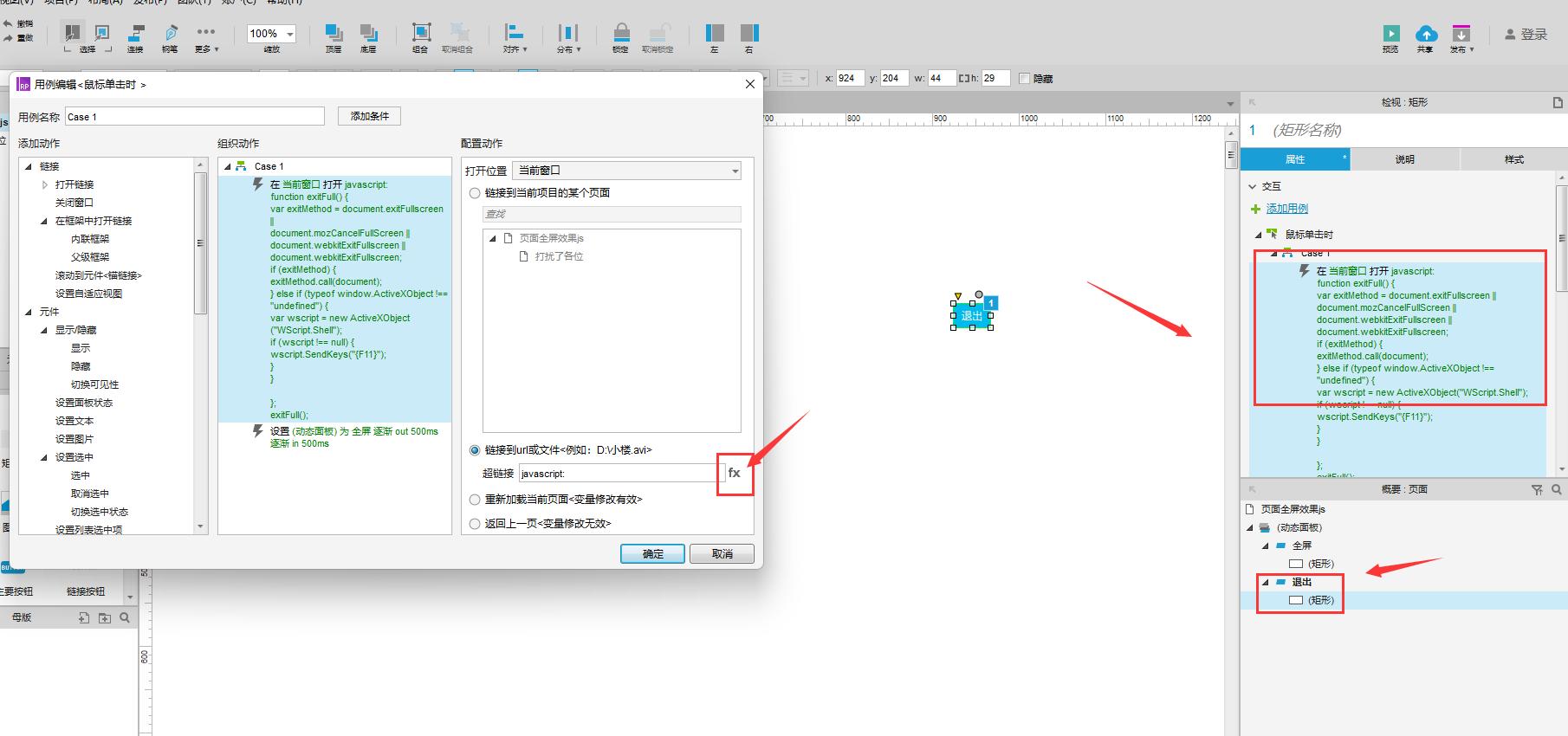Open the 发布 publish dropdown
1568x736 pixels.
point(1461,38)
